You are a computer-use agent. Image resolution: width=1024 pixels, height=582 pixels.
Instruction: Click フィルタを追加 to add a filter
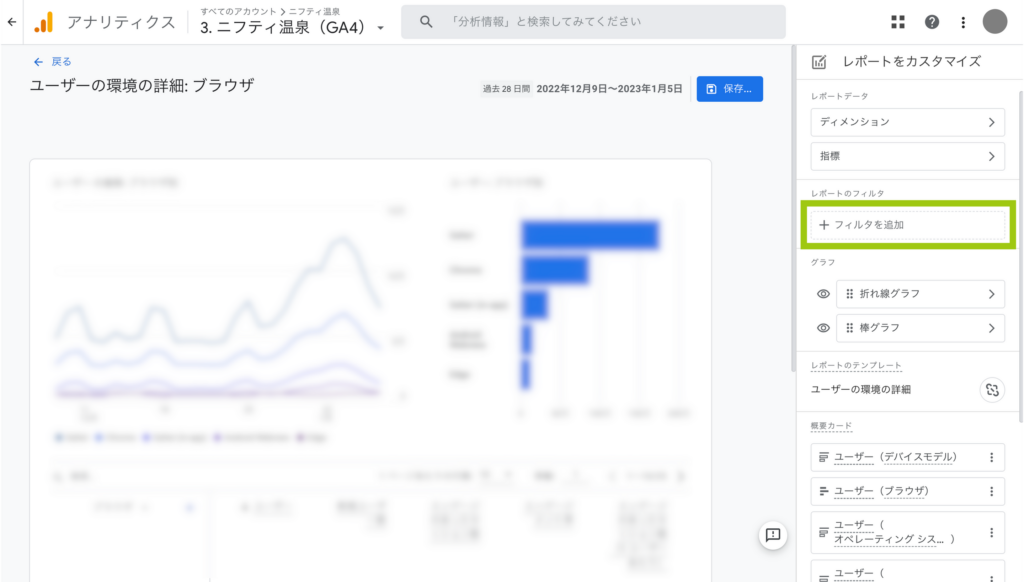click(x=908, y=225)
